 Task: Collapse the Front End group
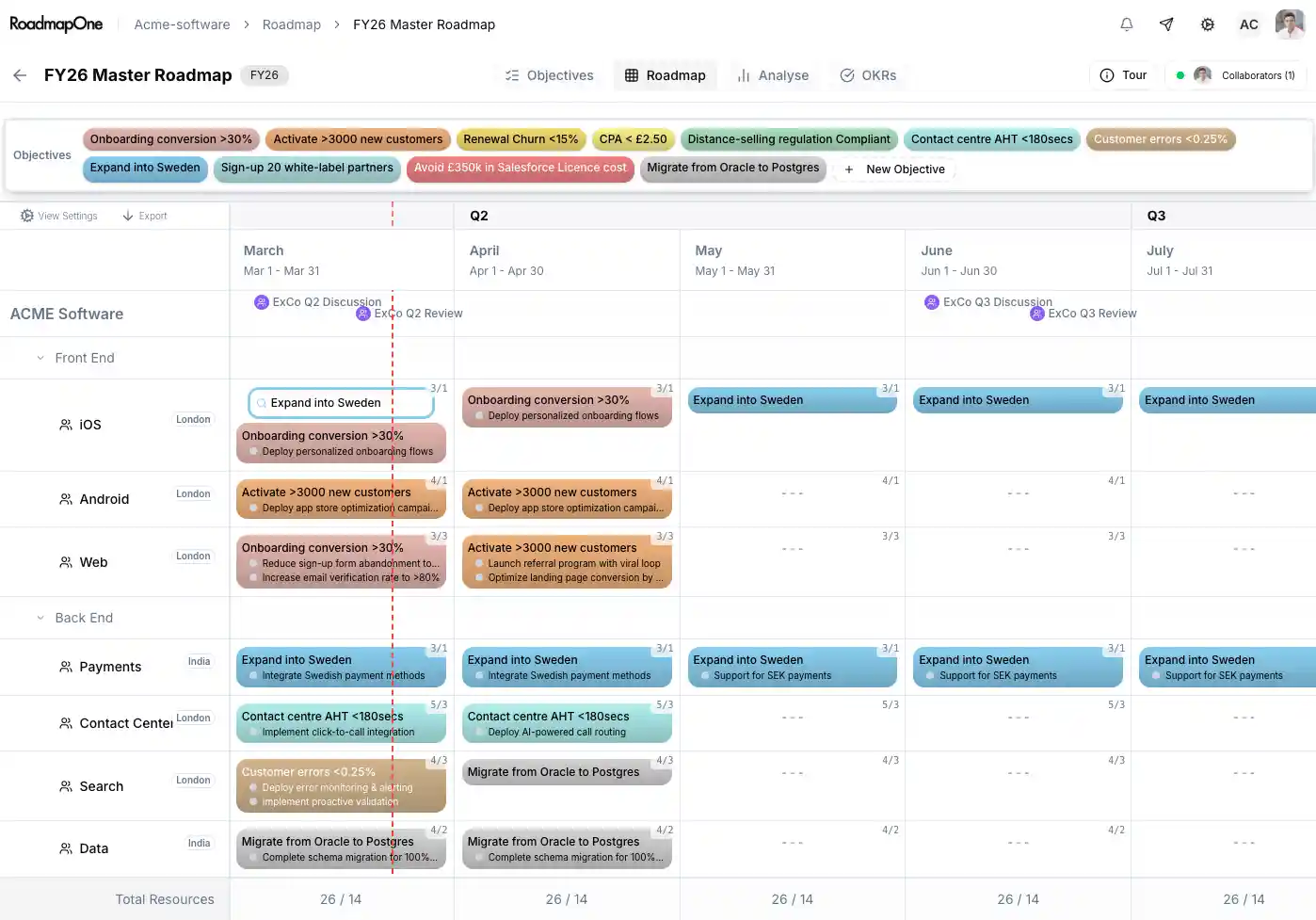(x=40, y=358)
